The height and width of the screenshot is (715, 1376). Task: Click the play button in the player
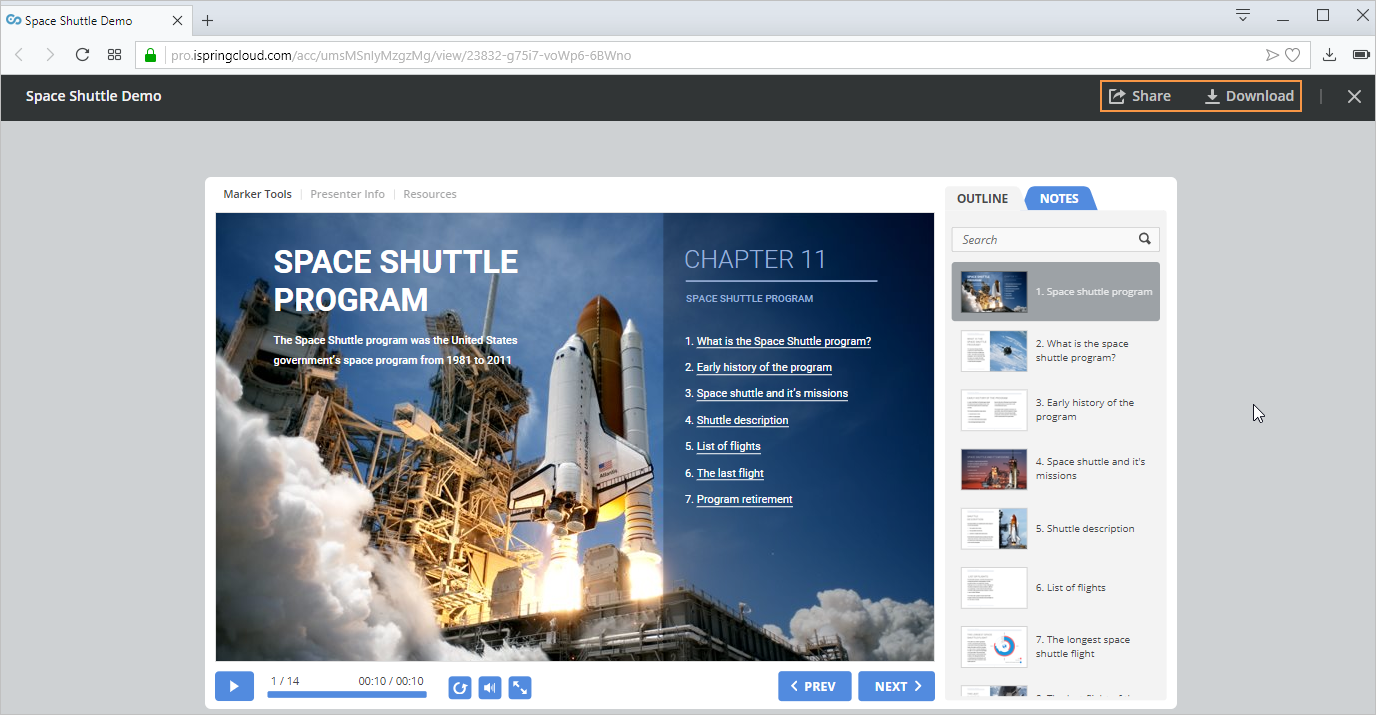[234, 687]
